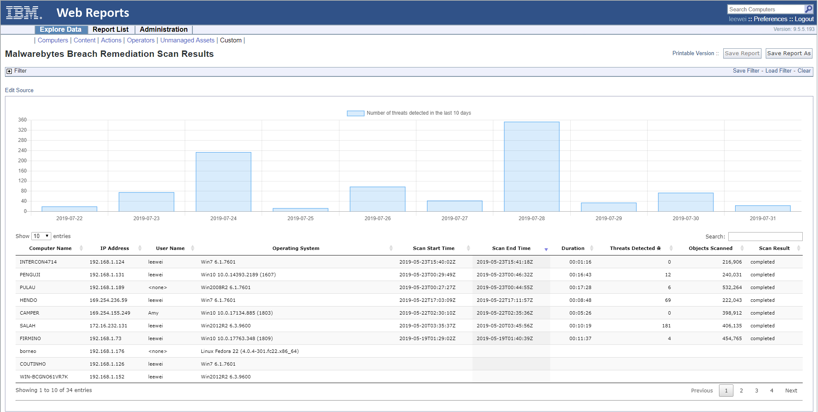Select the COUTINHO computer name cell
Viewport: 818px width, 412px height.
[31, 365]
